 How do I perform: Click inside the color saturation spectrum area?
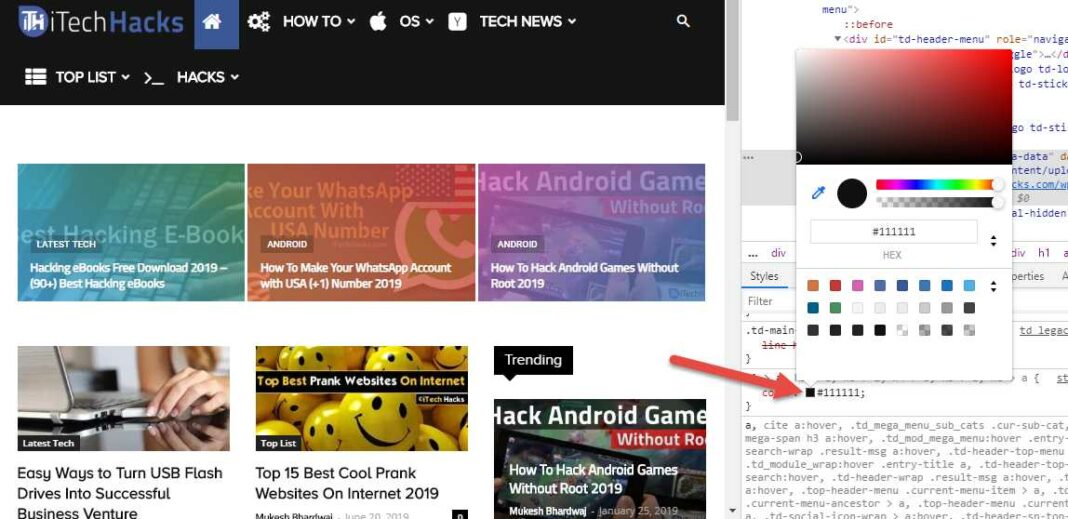[904, 106]
